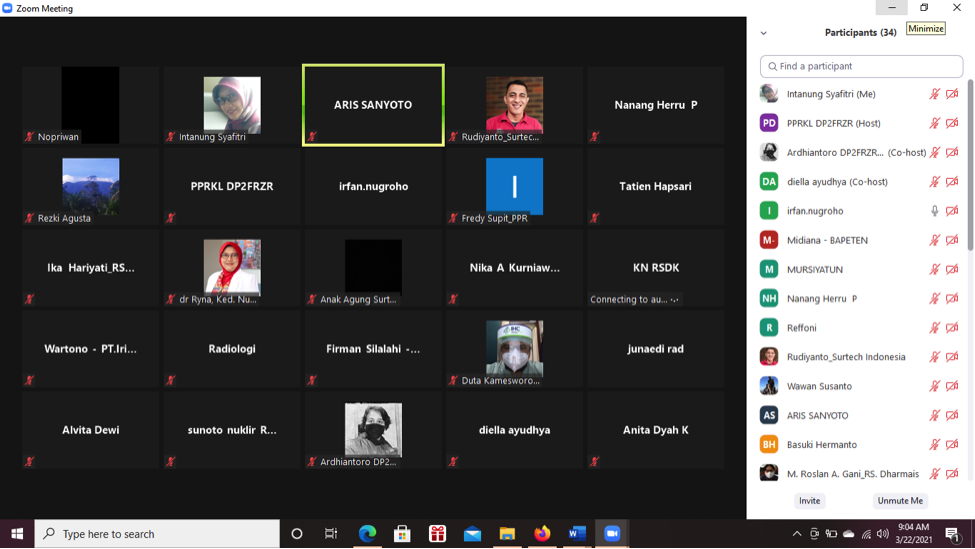Select KN RSDK connecting tile
This screenshot has width=975, height=549.
click(655, 268)
